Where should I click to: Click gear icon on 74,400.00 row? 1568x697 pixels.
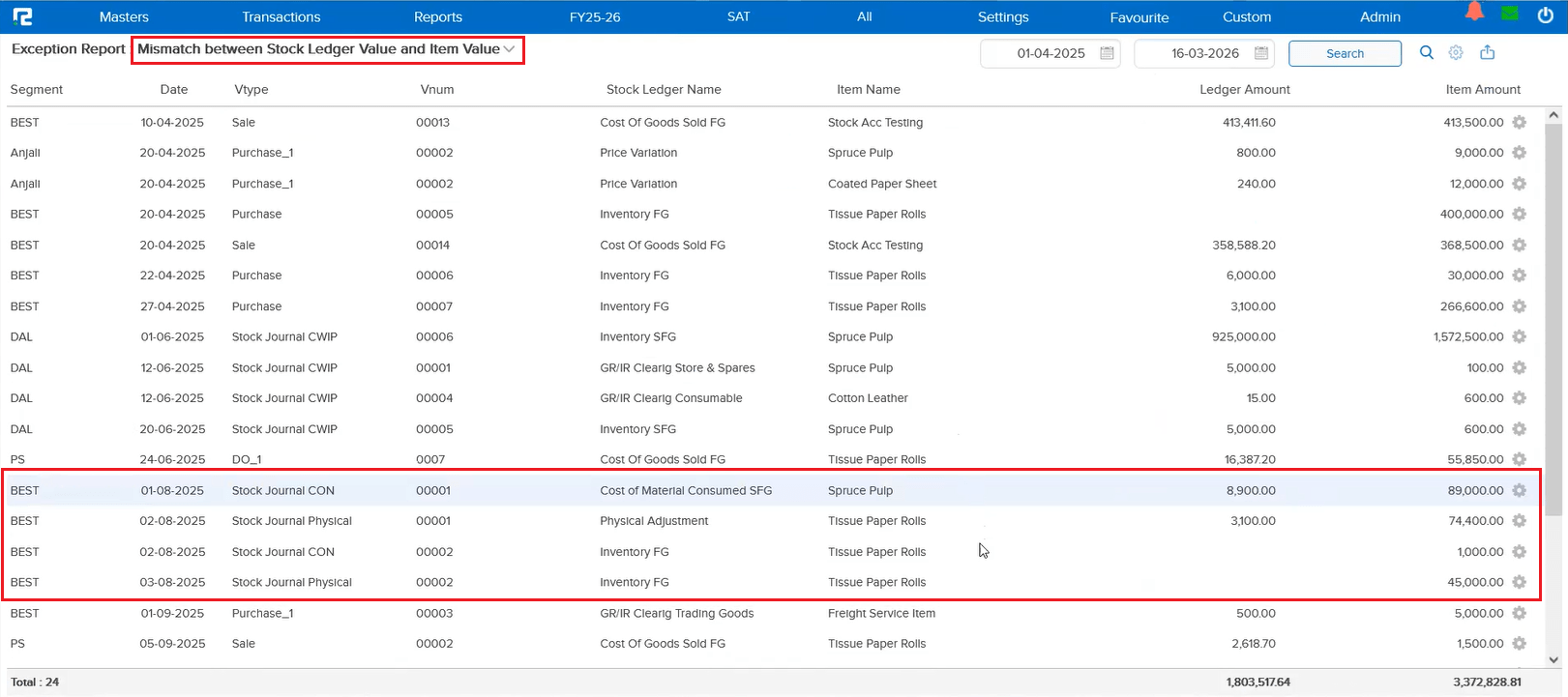click(x=1520, y=521)
